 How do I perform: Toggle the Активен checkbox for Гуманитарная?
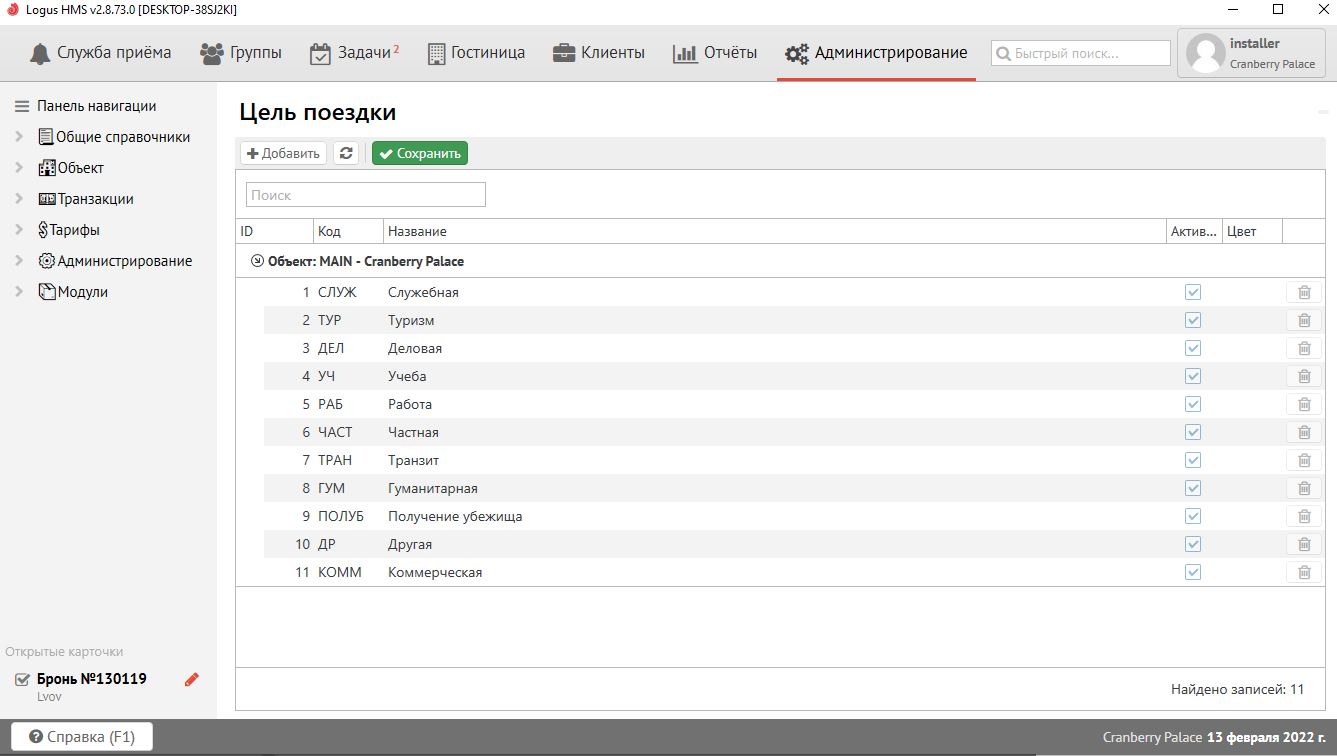[1193, 488]
